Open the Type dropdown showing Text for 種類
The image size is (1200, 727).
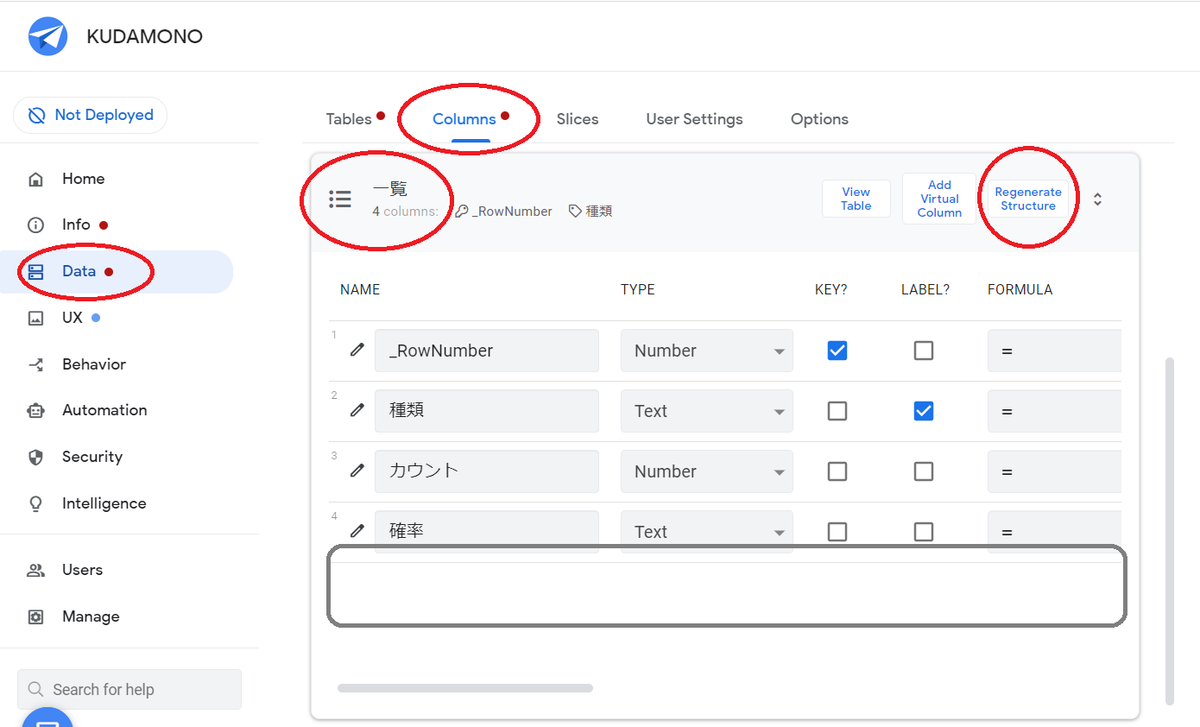tap(707, 410)
